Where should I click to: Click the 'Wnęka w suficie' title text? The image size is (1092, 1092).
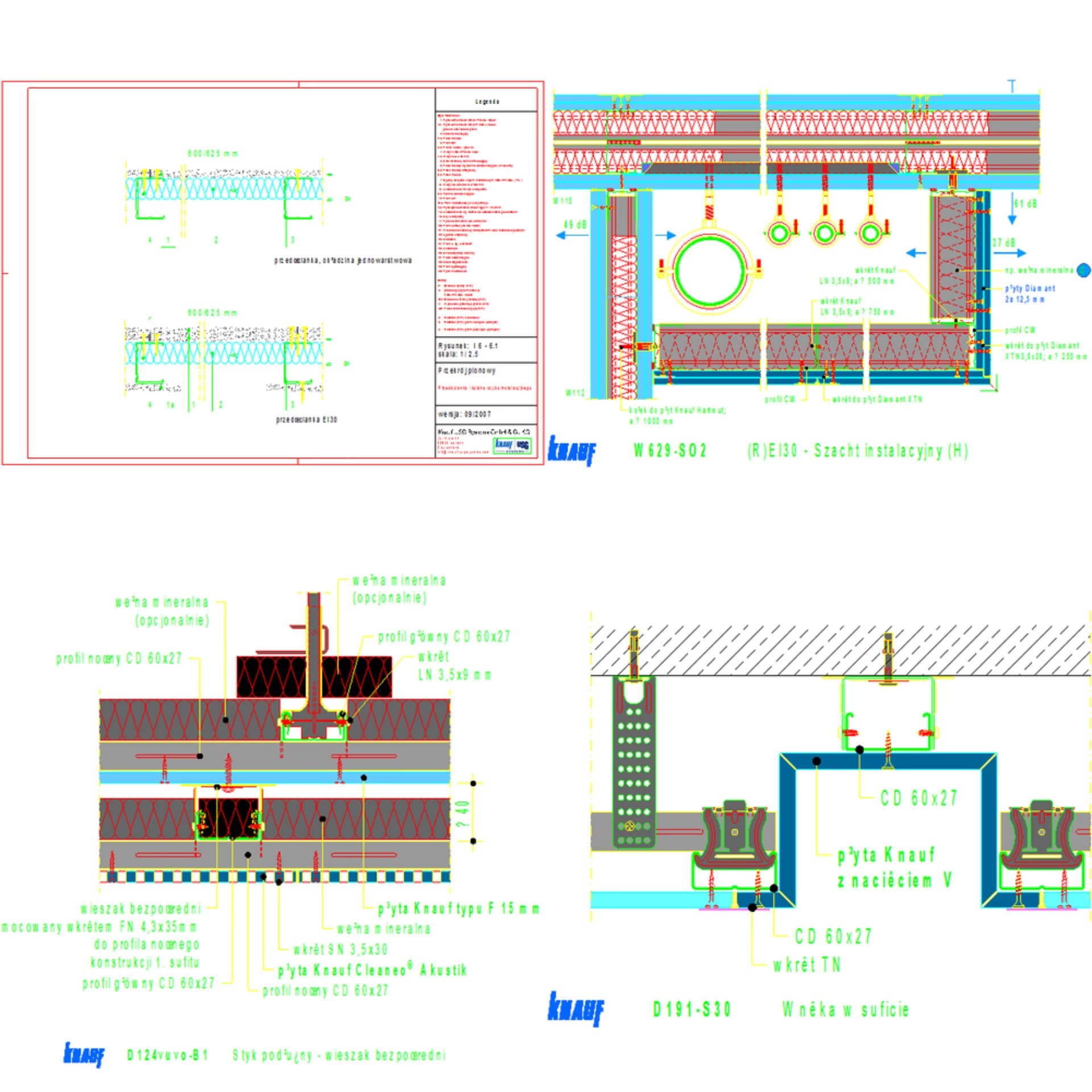point(845,1010)
